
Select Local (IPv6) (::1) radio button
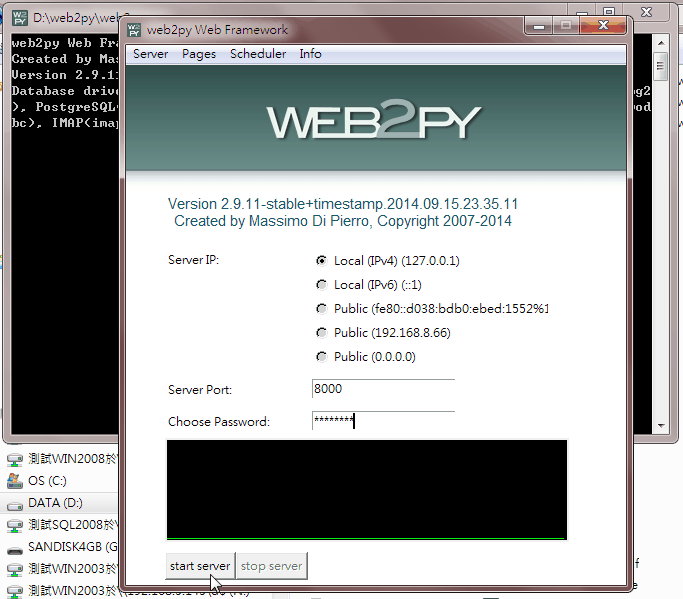tap(321, 284)
